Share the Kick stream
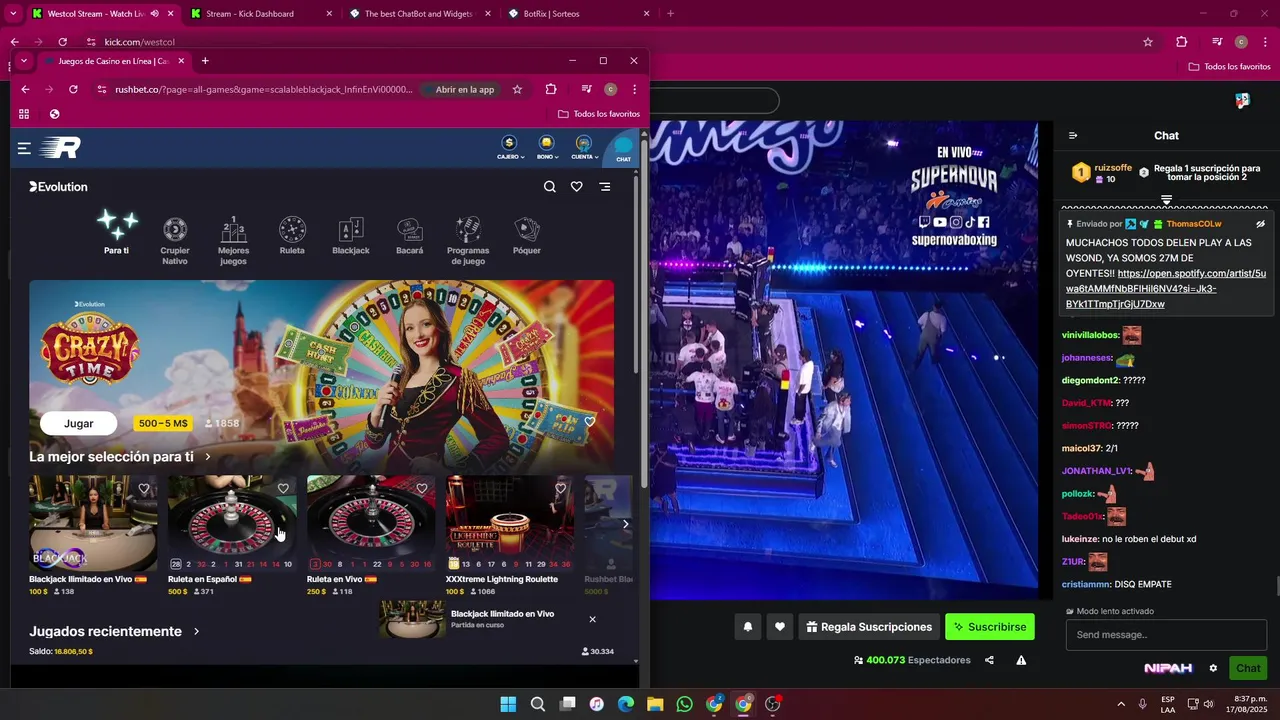 989,660
